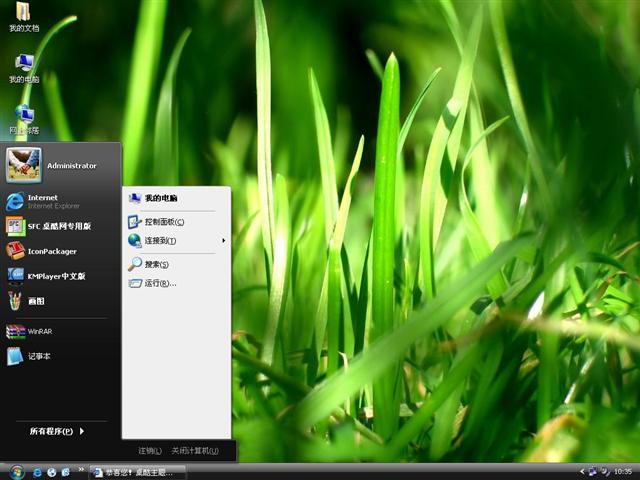Open 我的电脑 in Start menu right pane

pos(176,198)
